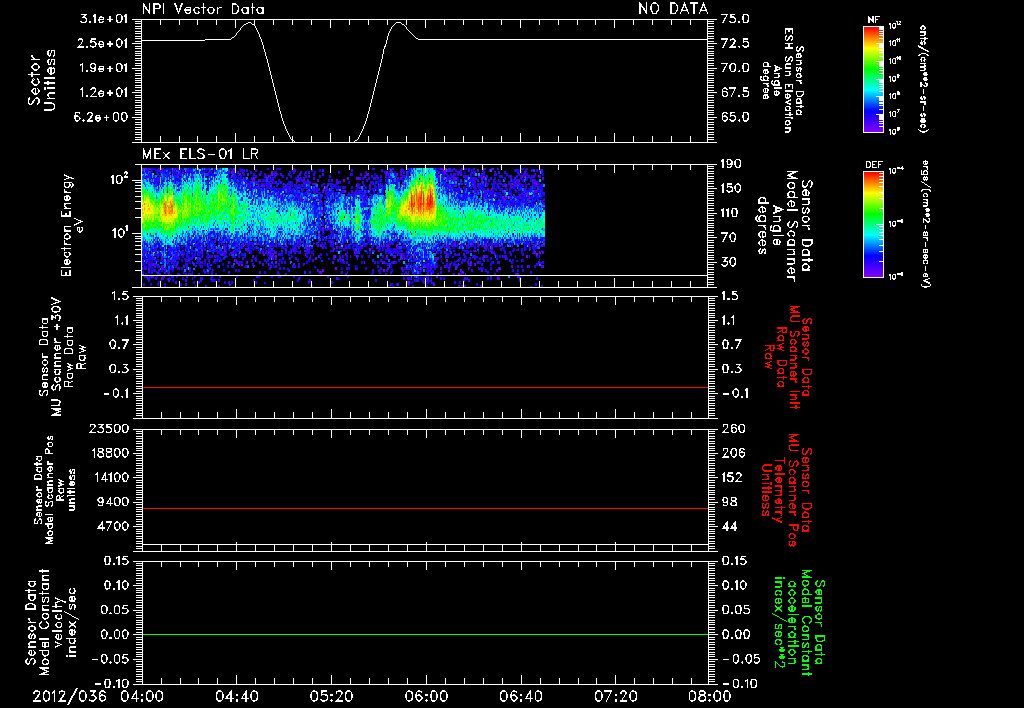This screenshot has height=708, width=1024.
Task: Click the "NO DATA" label
Action: pos(673,9)
